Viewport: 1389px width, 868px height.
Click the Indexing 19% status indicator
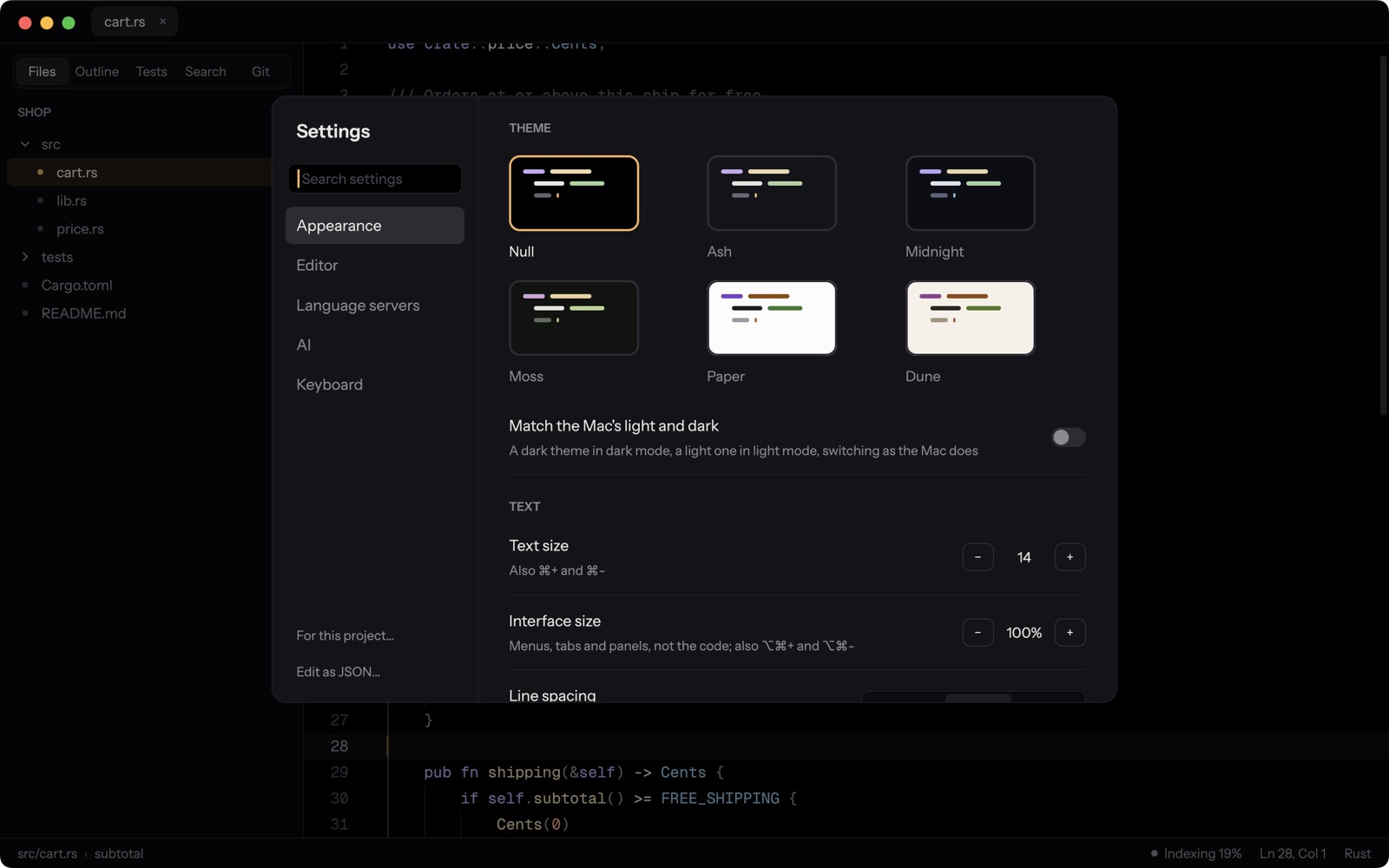(x=1195, y=853)
